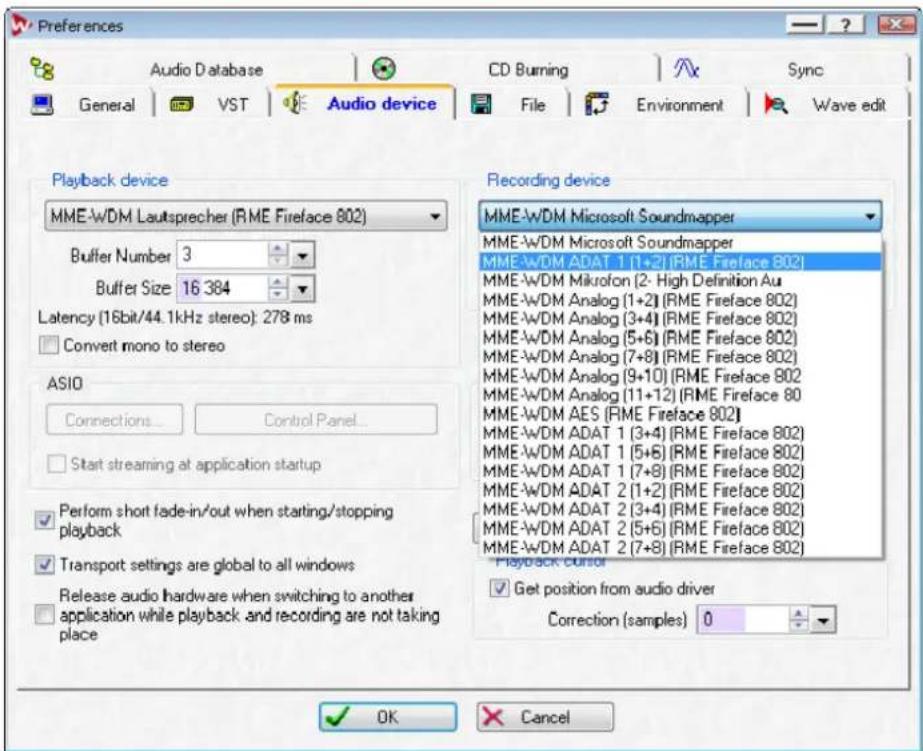Viewport: 923px width, 751px height.
Task: Select MME-WDM ADAT 1 (3+4) entry
Action: pyautogui.click(x=681, y=433)
